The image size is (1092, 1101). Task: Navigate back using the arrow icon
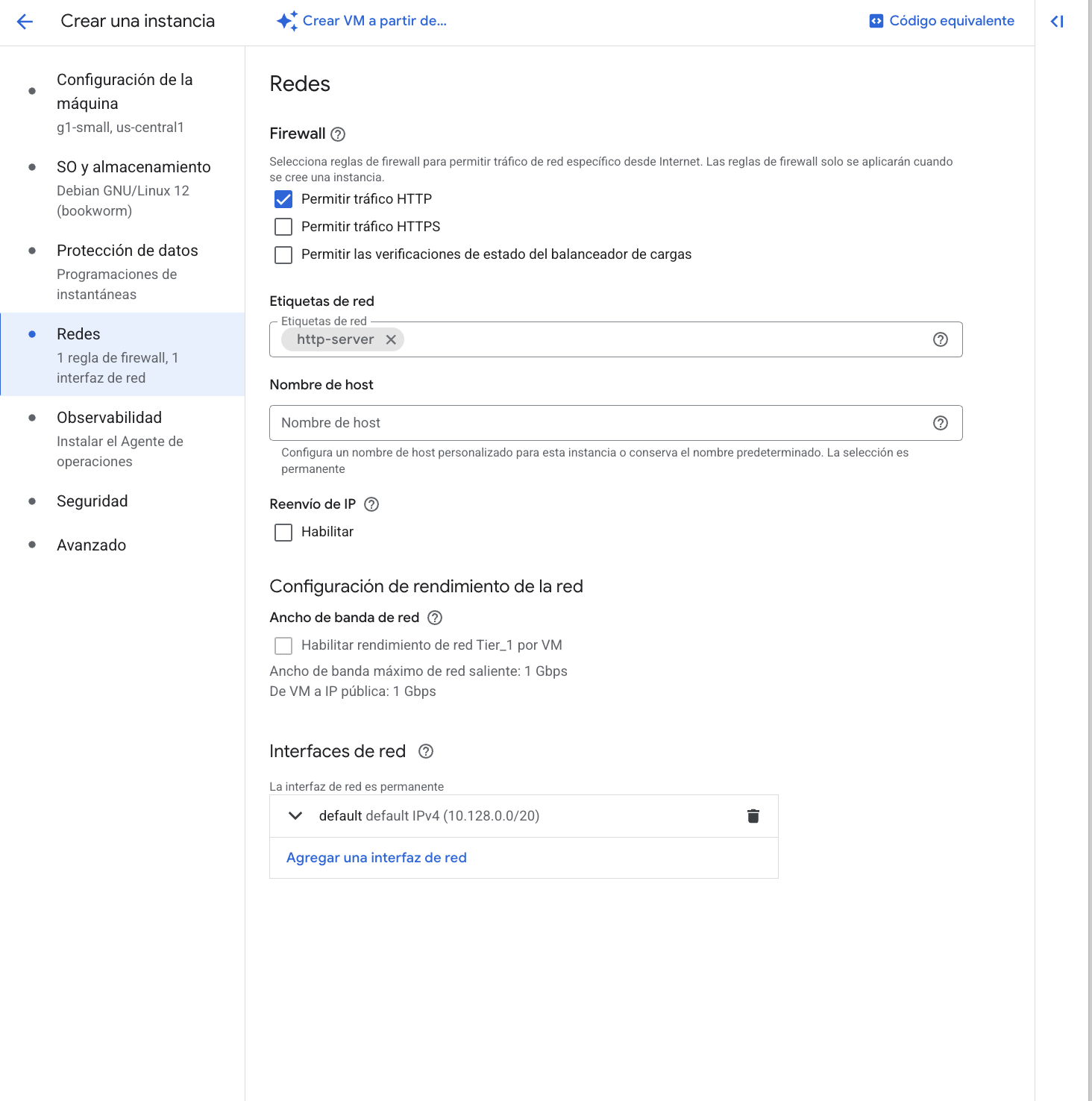(25, 21)
